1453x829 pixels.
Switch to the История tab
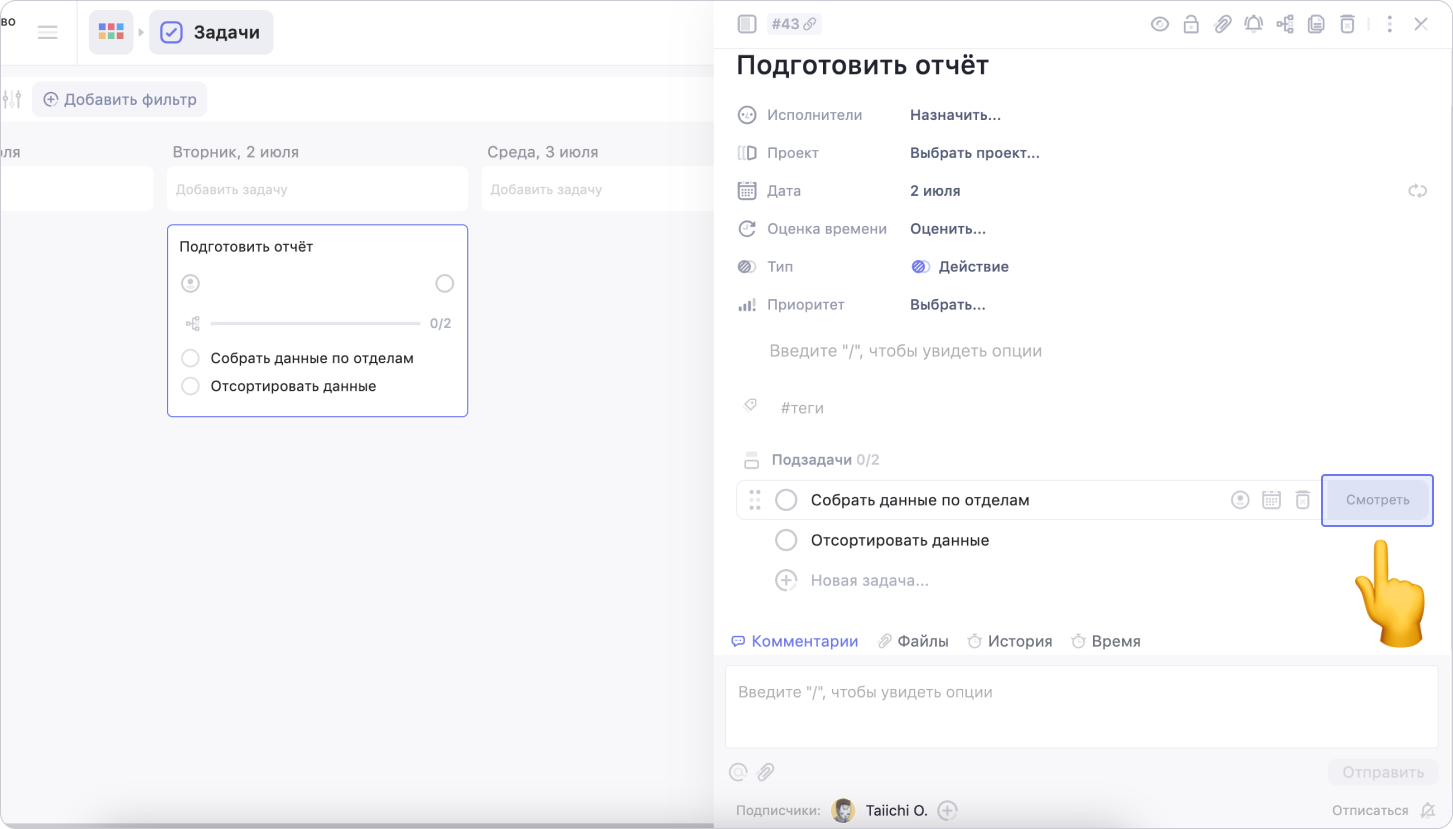[1010, 641]
